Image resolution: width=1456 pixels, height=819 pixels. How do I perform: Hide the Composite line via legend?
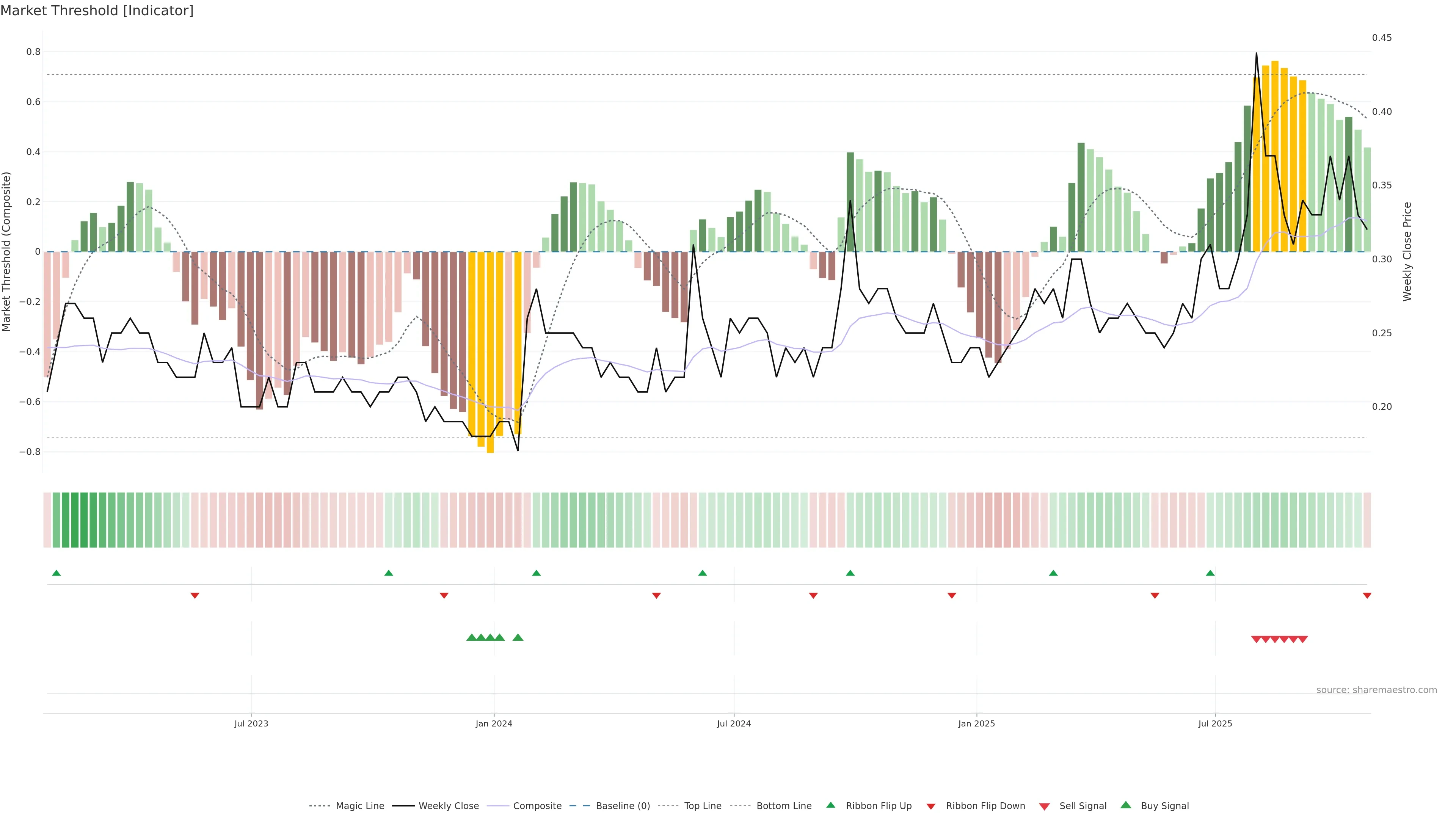coord(537,806)
